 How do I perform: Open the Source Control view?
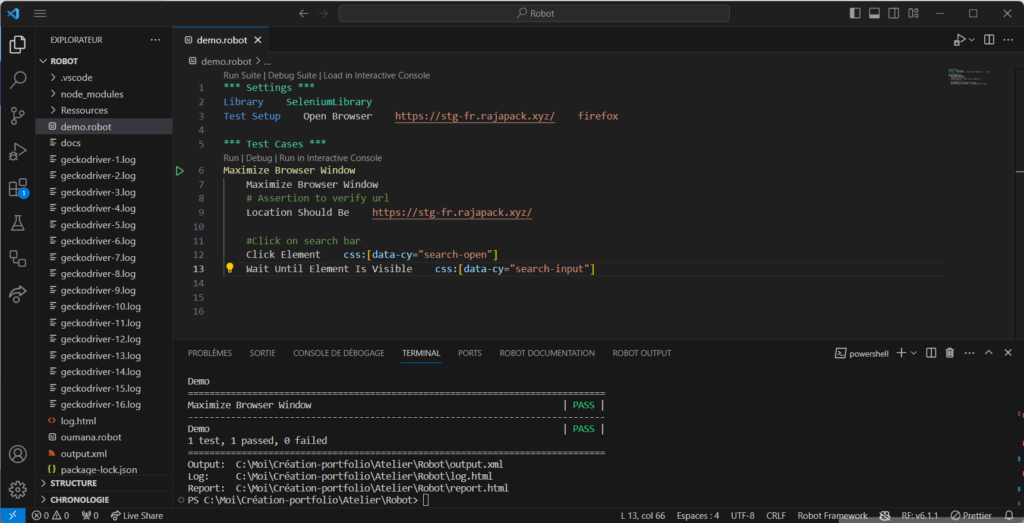click(x=17, y=116)
